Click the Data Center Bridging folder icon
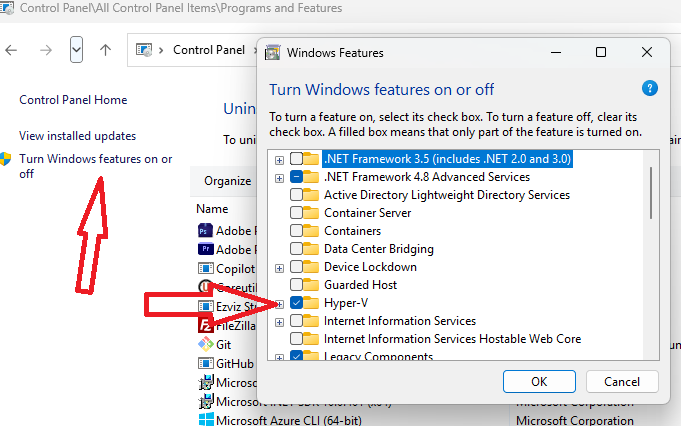Screen dimensions: 681x426 point(311,248)
